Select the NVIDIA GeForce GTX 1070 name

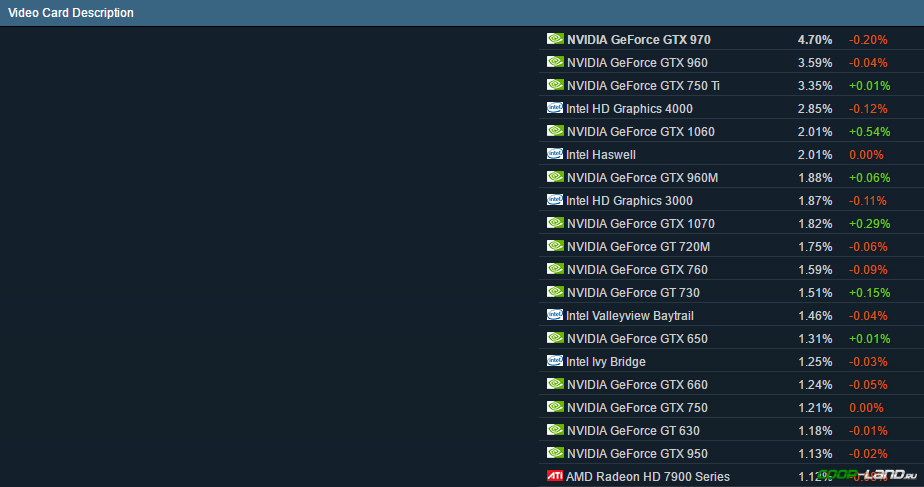641,224
